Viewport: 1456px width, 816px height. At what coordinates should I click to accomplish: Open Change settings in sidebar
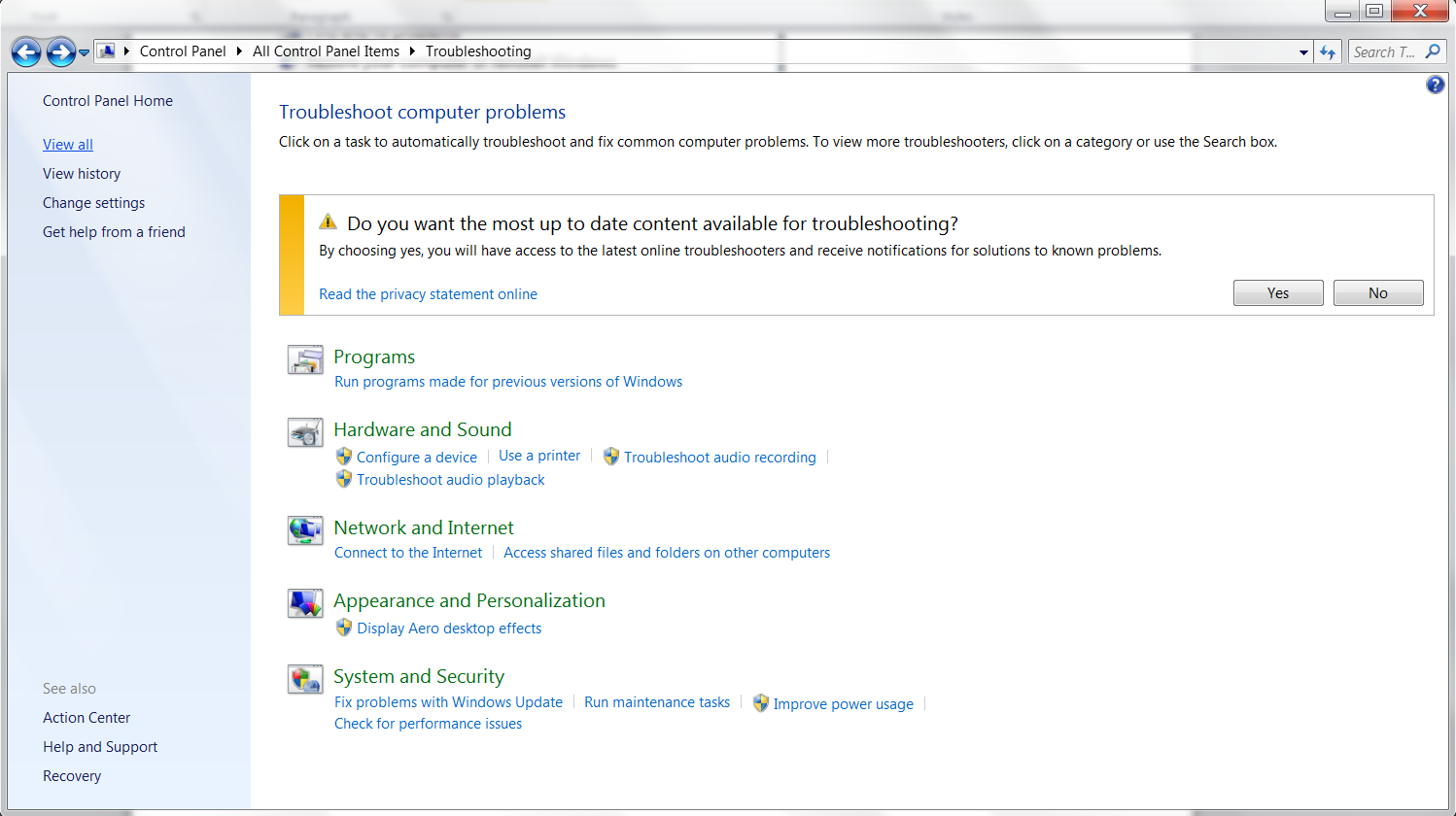pos(93,203)
